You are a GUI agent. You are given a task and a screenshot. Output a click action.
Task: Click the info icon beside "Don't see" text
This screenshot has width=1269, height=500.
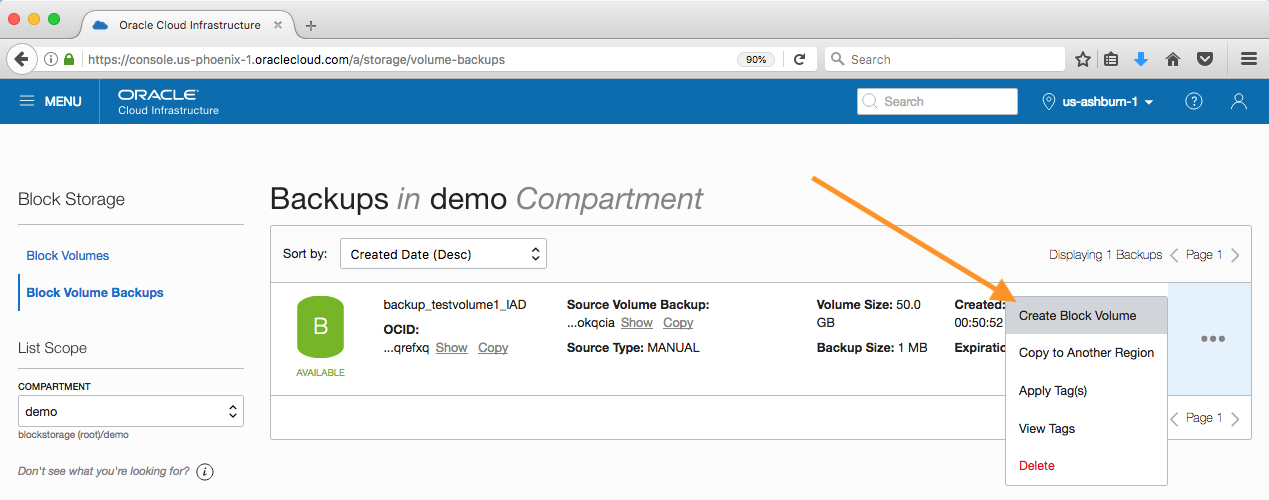[x=206, y=472]
